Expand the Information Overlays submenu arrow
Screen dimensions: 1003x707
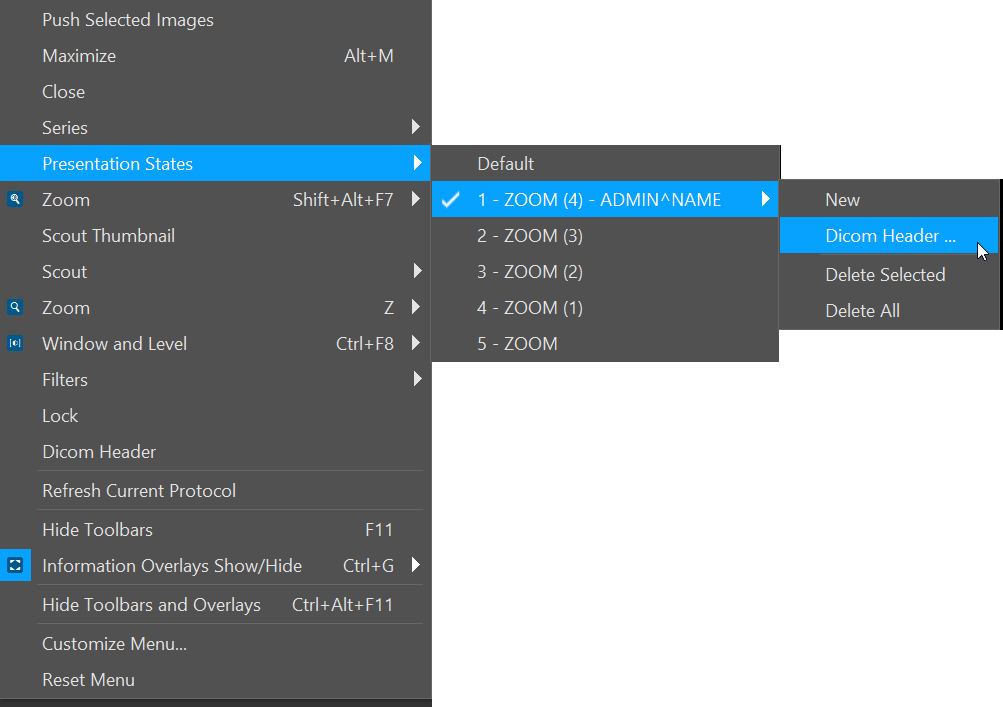416,565
